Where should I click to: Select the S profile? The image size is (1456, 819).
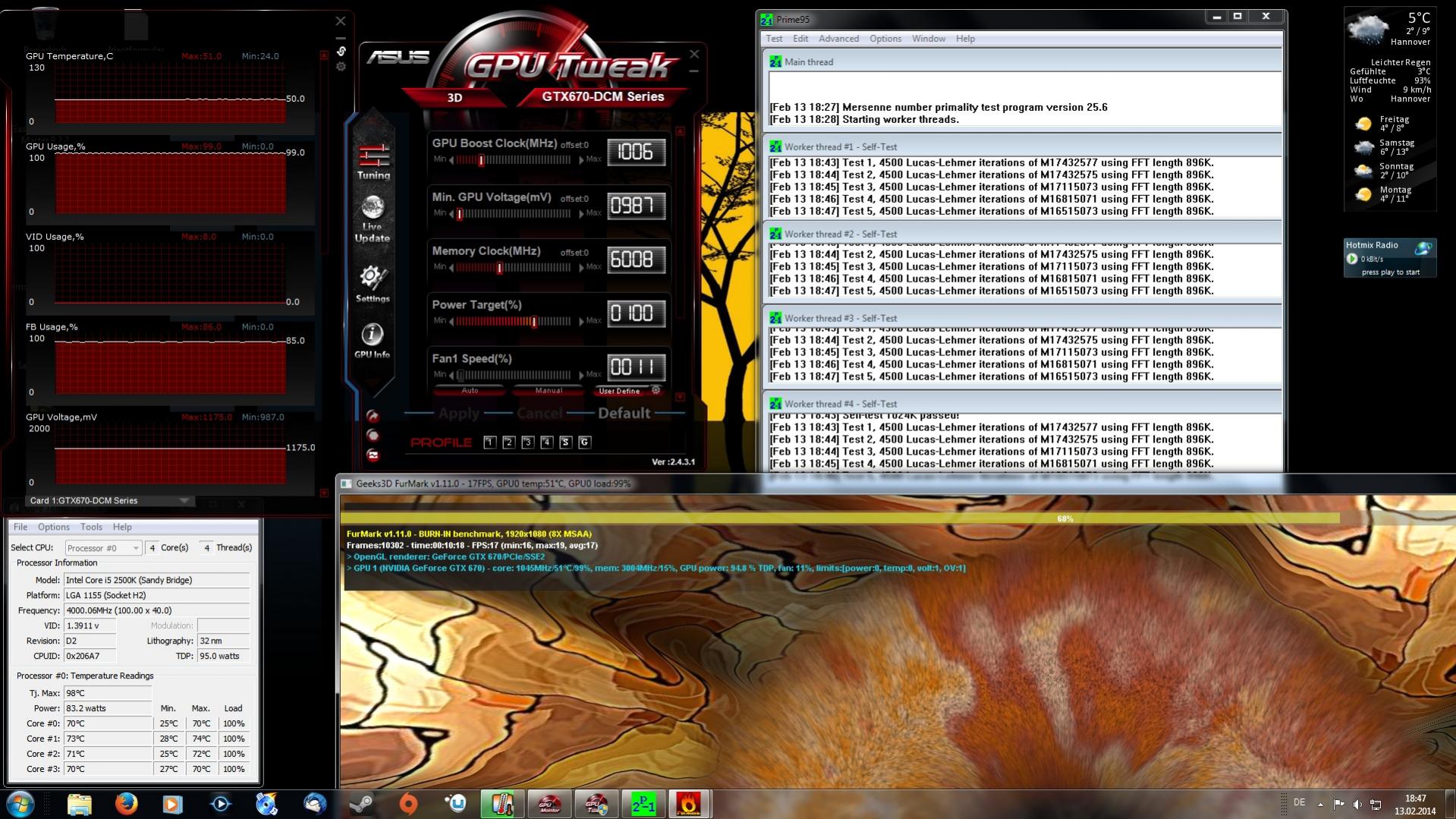565,442
